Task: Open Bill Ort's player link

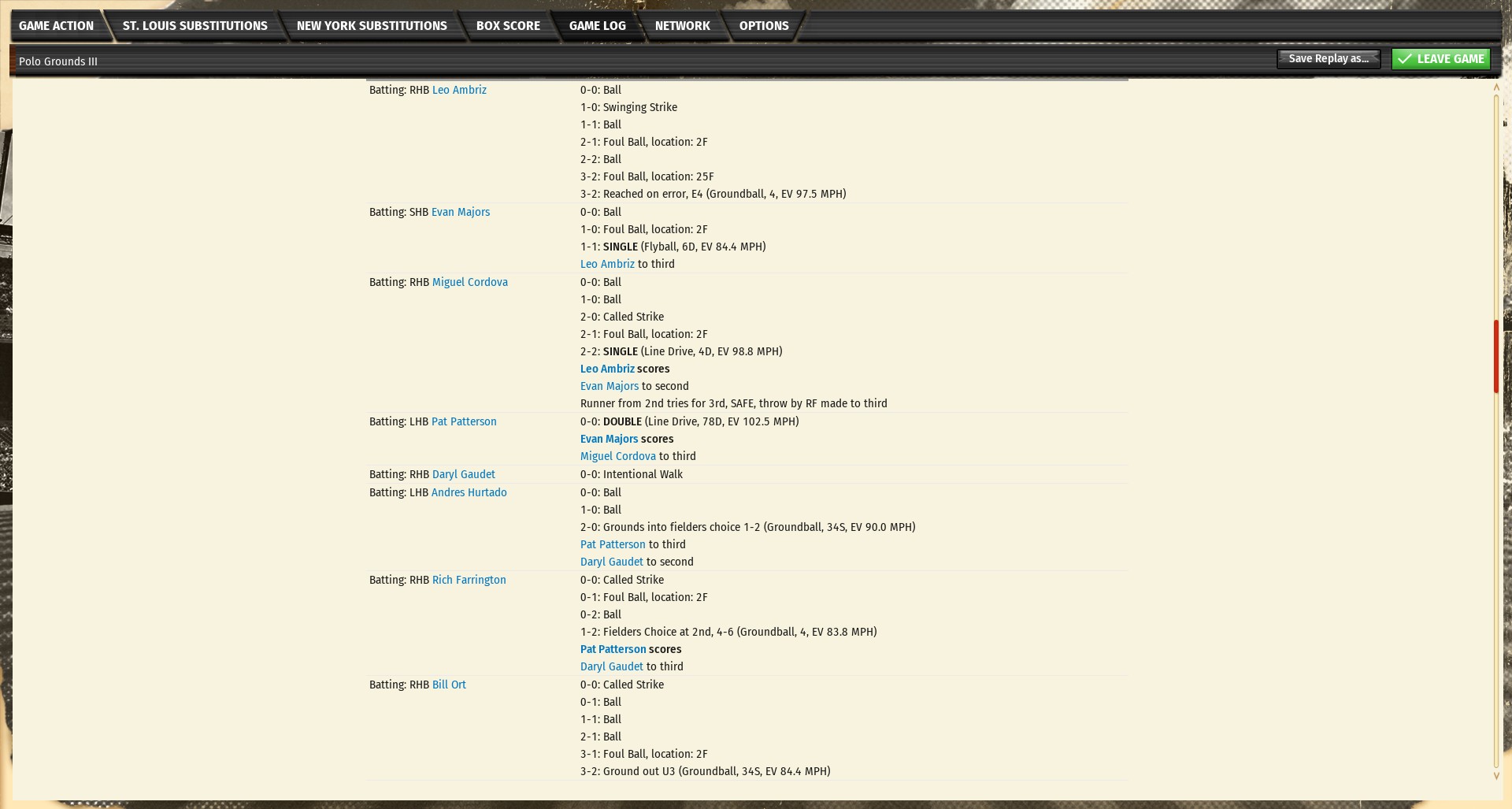Action: pos(449,685)
